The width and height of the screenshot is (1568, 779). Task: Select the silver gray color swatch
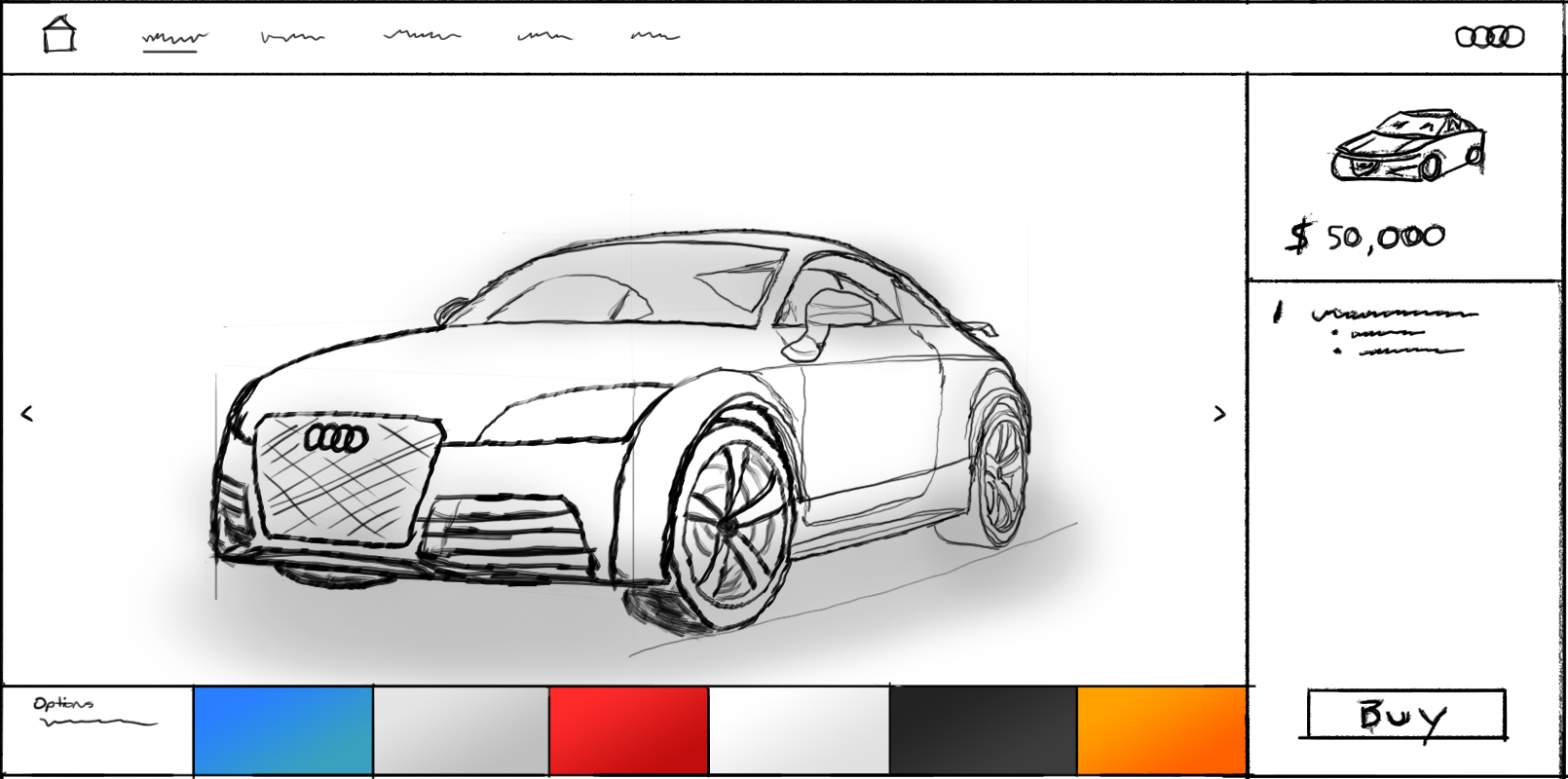pyautogui.click(x=461, y=731)
